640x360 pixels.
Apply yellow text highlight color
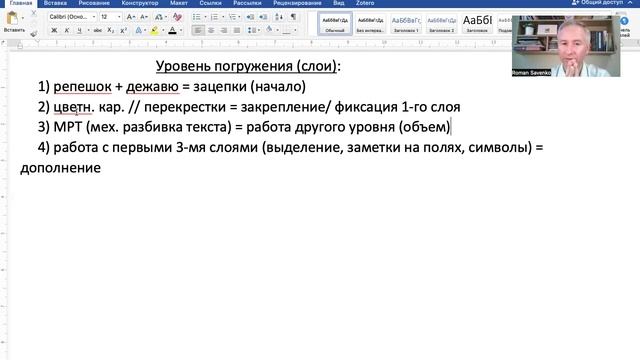pos(155,30)
